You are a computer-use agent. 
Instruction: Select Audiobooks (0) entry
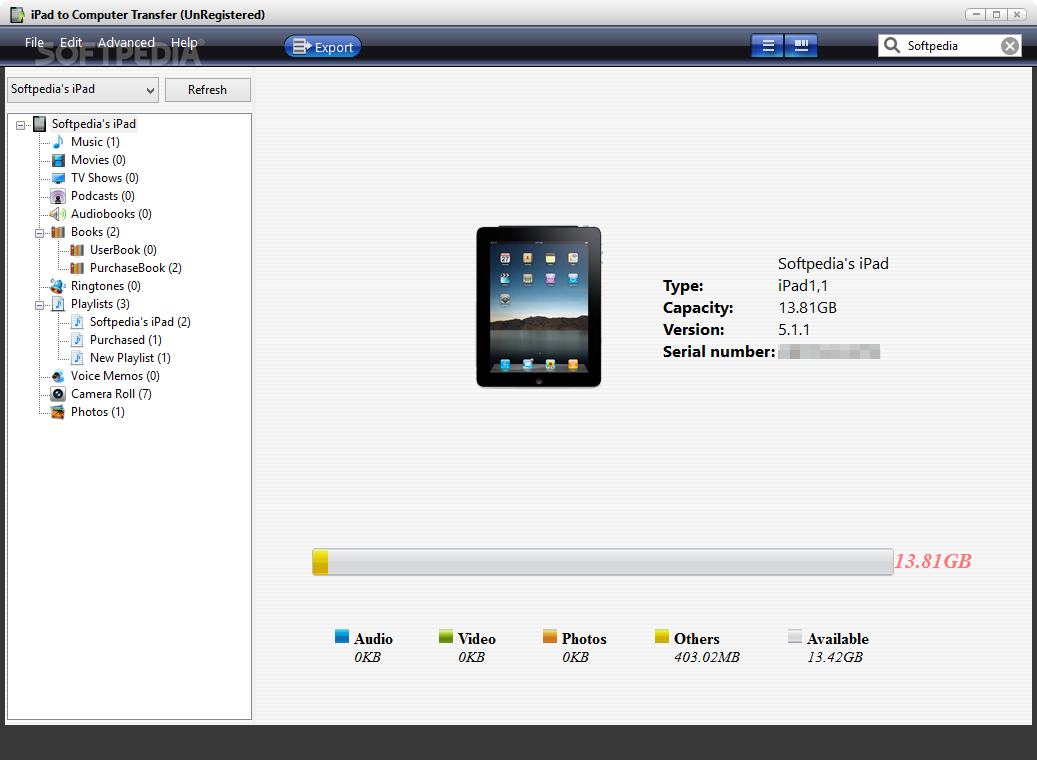[111, 214]
